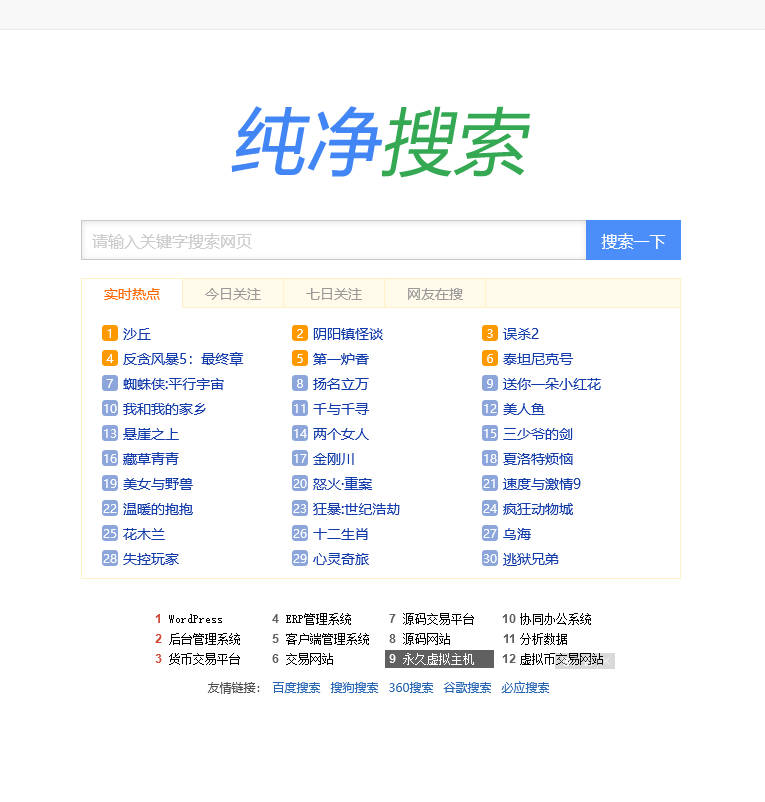Open hot topic 第一炉香

[341, 359]
